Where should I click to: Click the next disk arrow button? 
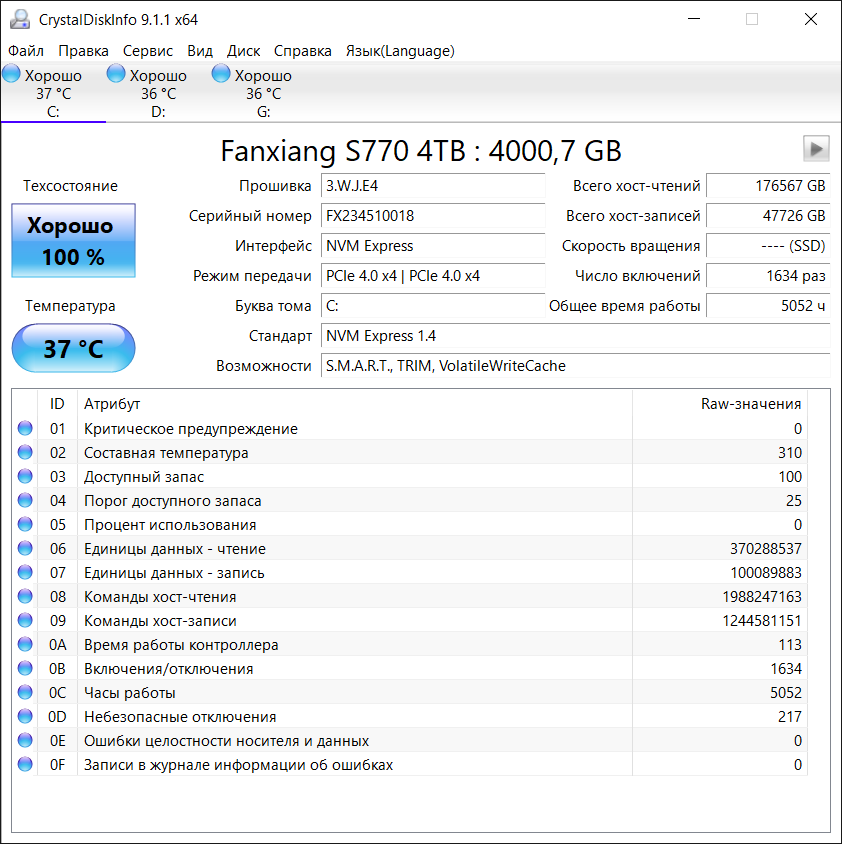tap(816, 149)
